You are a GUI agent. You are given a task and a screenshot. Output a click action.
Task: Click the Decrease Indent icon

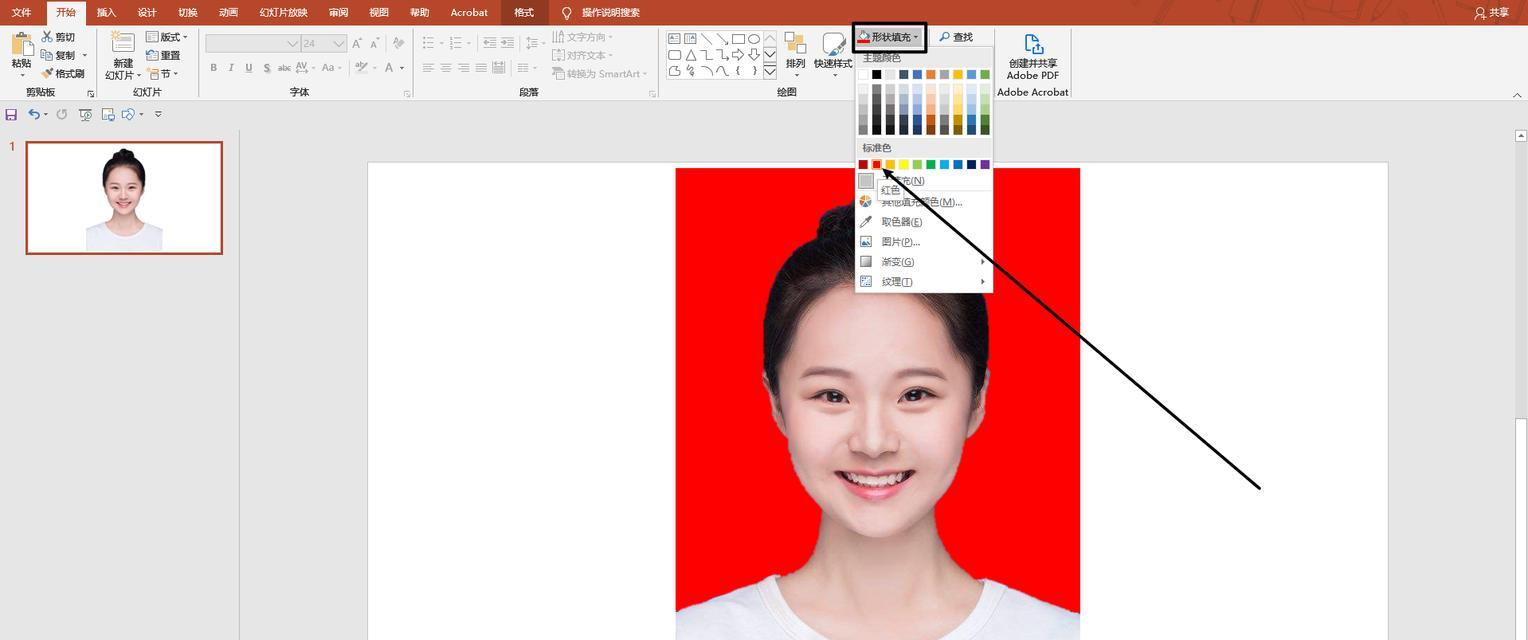pyautogui.click(x=489, y=43)
